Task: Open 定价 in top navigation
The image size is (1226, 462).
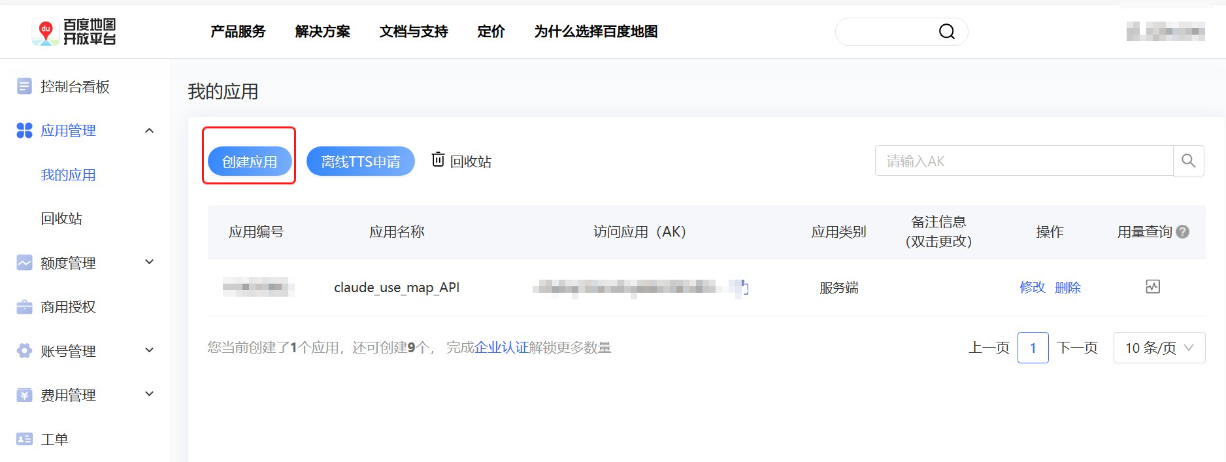Action: point(491,31)
